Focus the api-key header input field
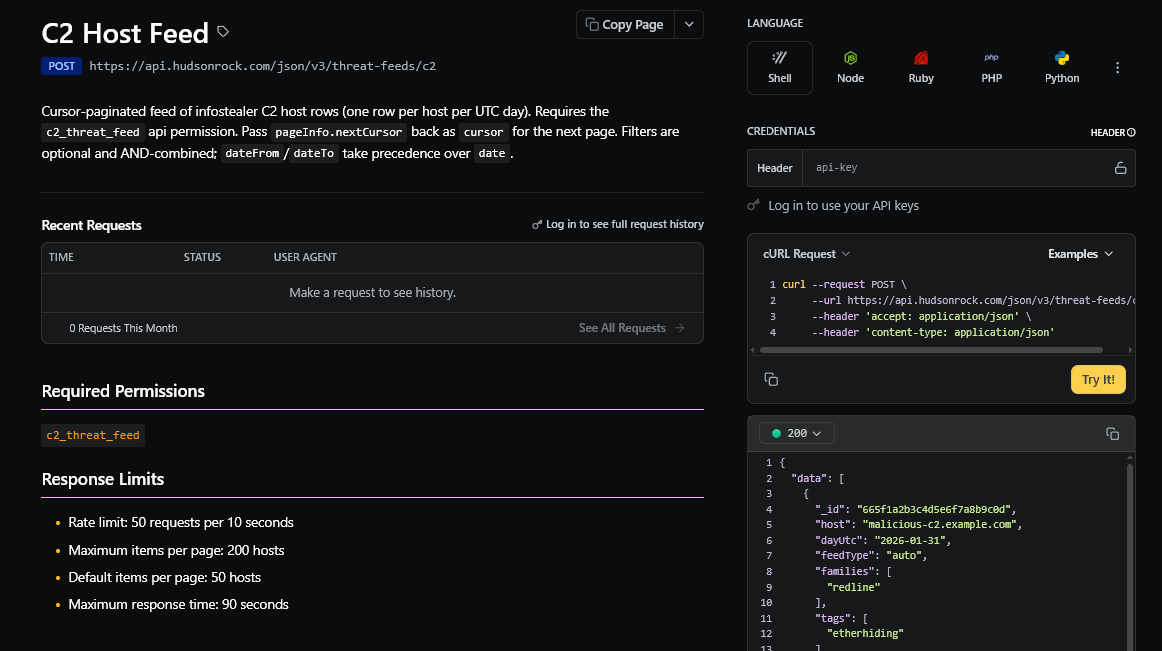This screenshot has height=651, width=1162. point(956,168)
